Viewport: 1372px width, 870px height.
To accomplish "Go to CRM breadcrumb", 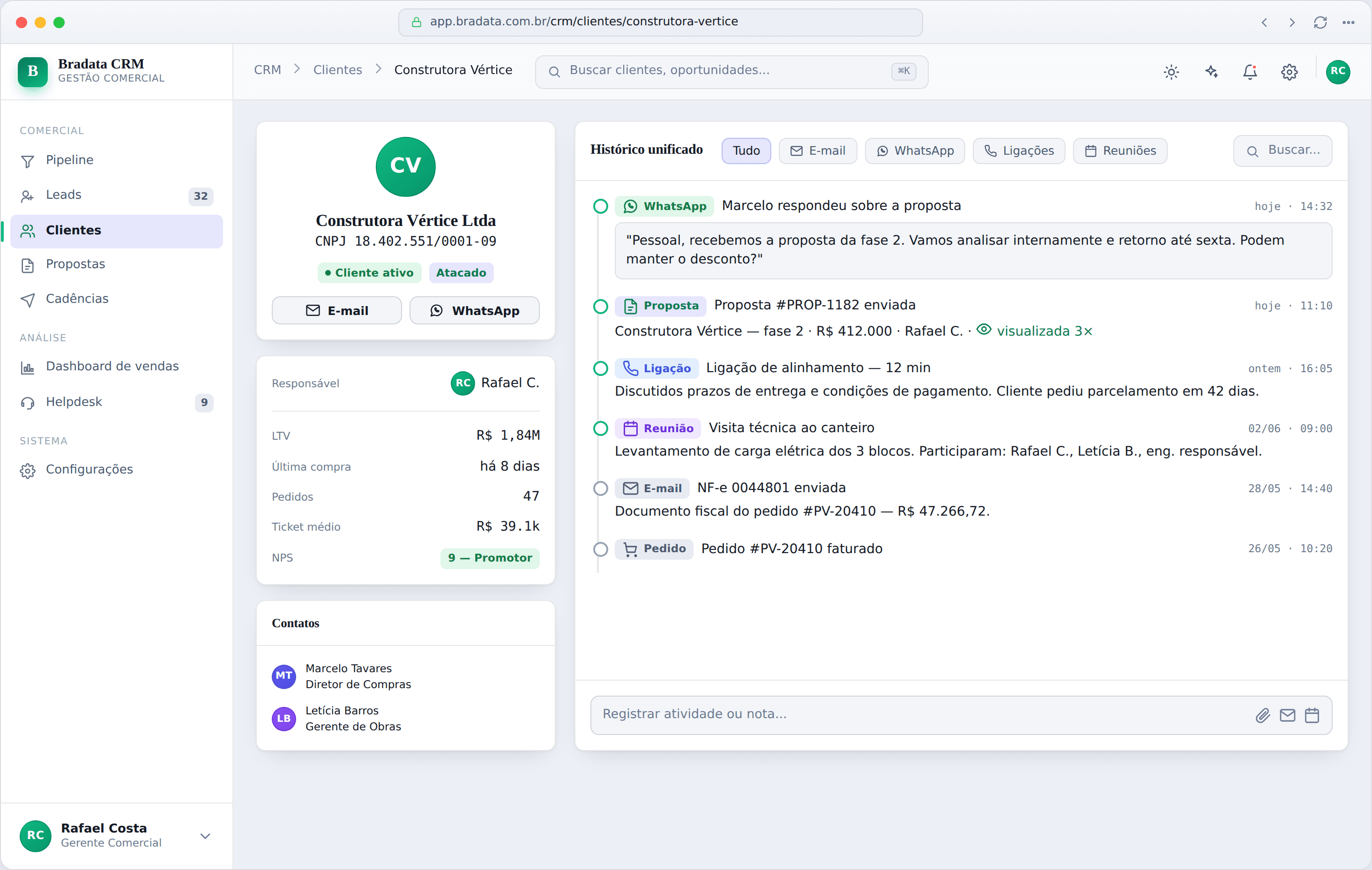I will [x=267, y=69].
